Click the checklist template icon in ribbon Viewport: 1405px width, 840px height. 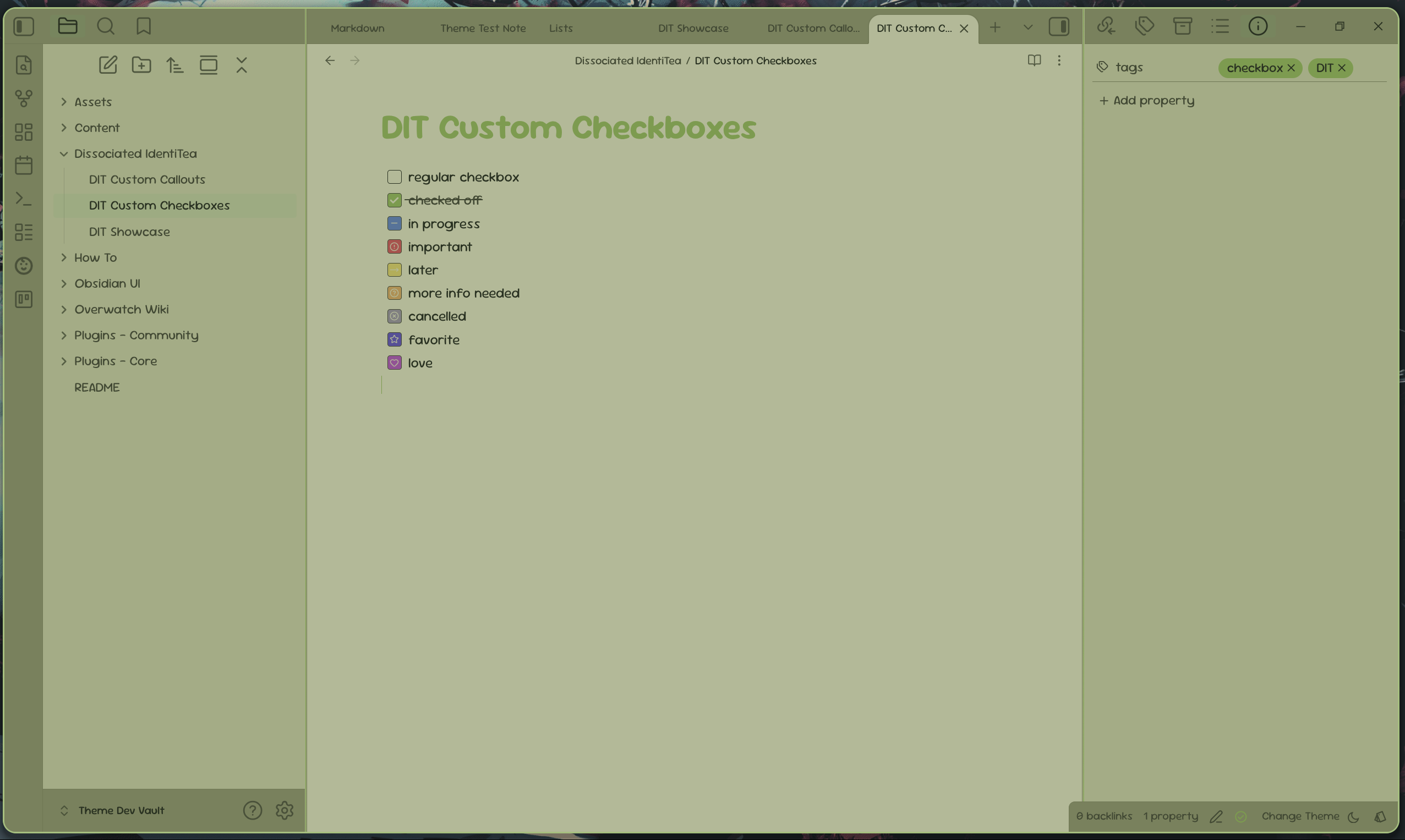(x=23, y=232)
